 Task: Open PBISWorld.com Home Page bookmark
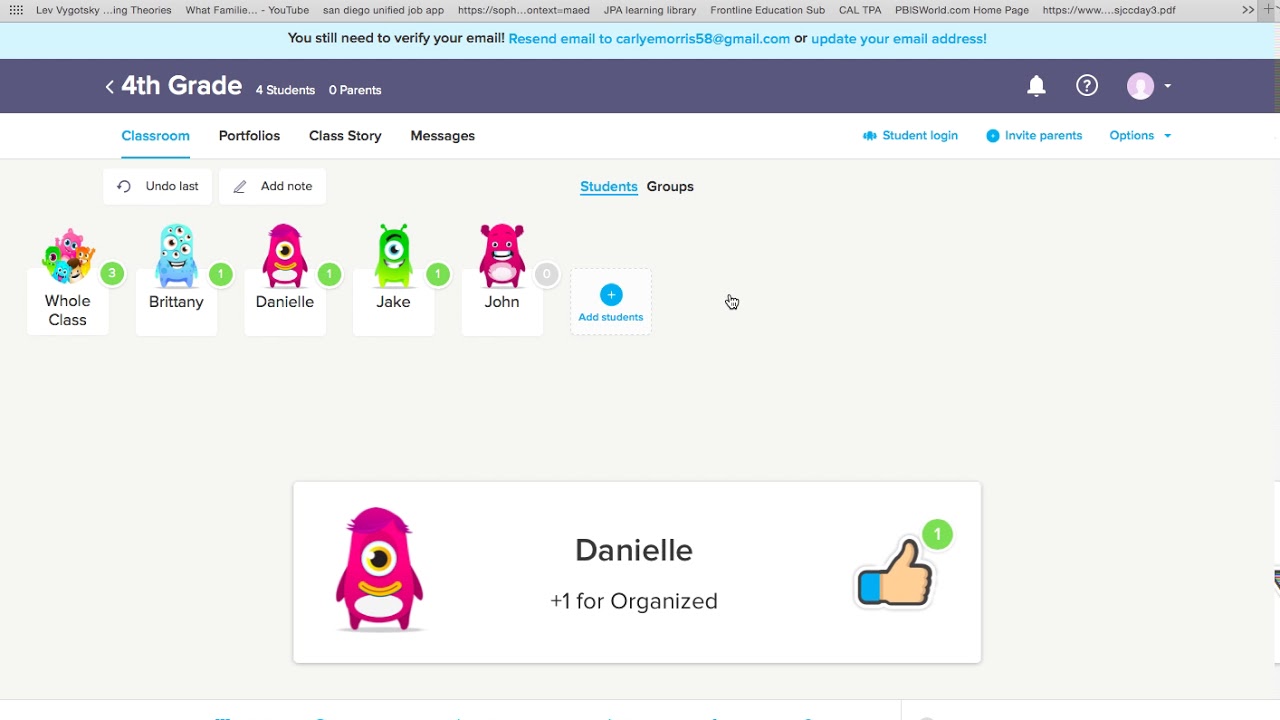point(962,10)
